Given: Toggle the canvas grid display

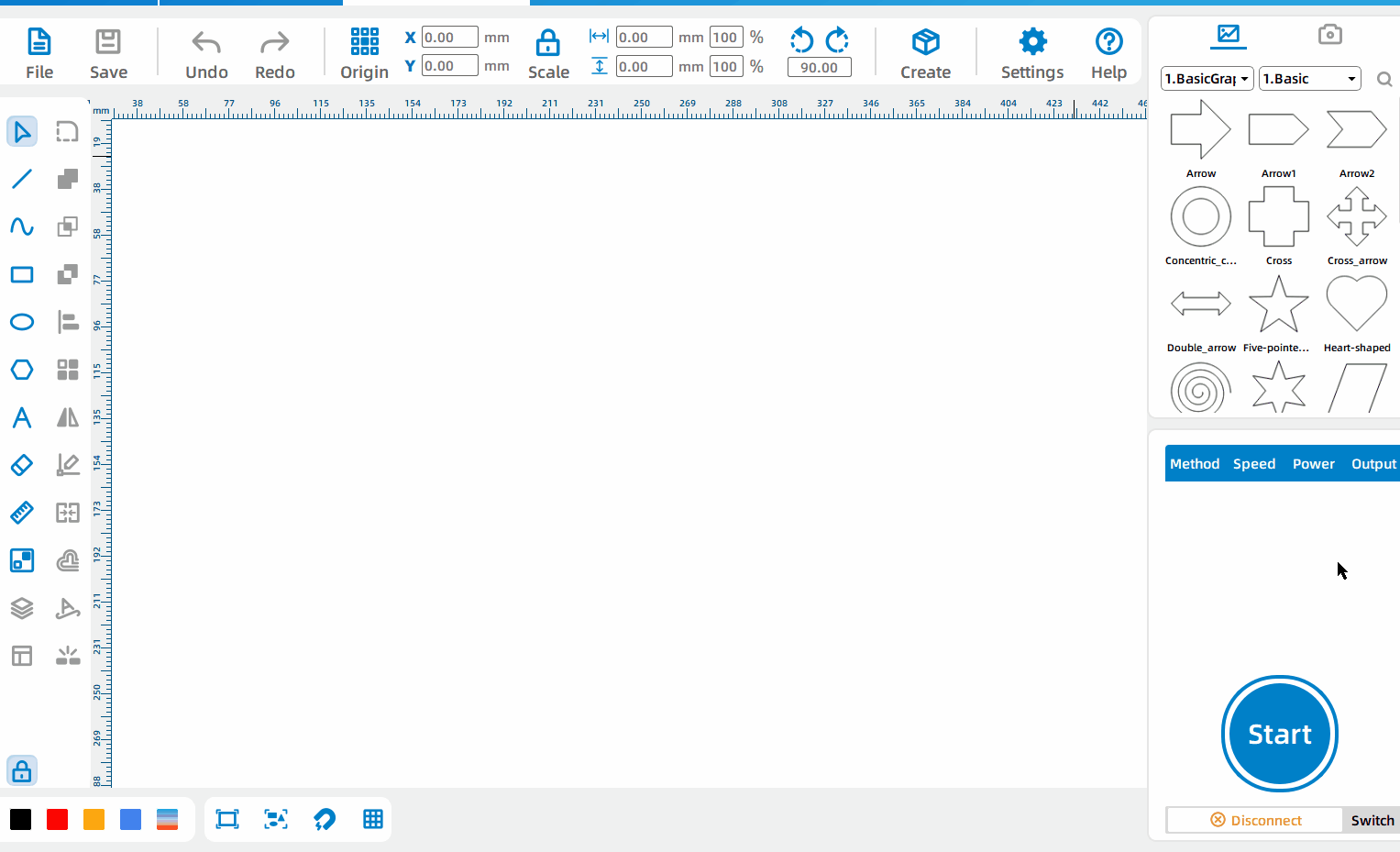Looking at the screenshot, I should tap(373, 819).
